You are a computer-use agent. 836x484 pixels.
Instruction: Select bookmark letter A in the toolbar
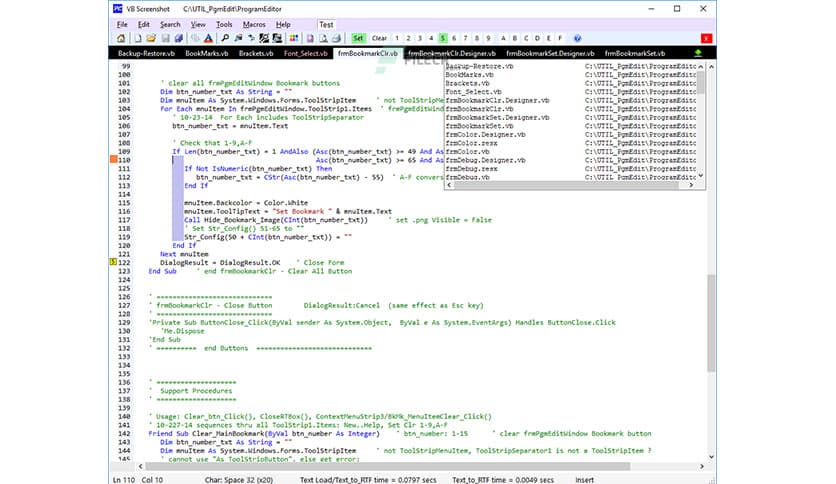pyautogui.click(x=503, y=38)
